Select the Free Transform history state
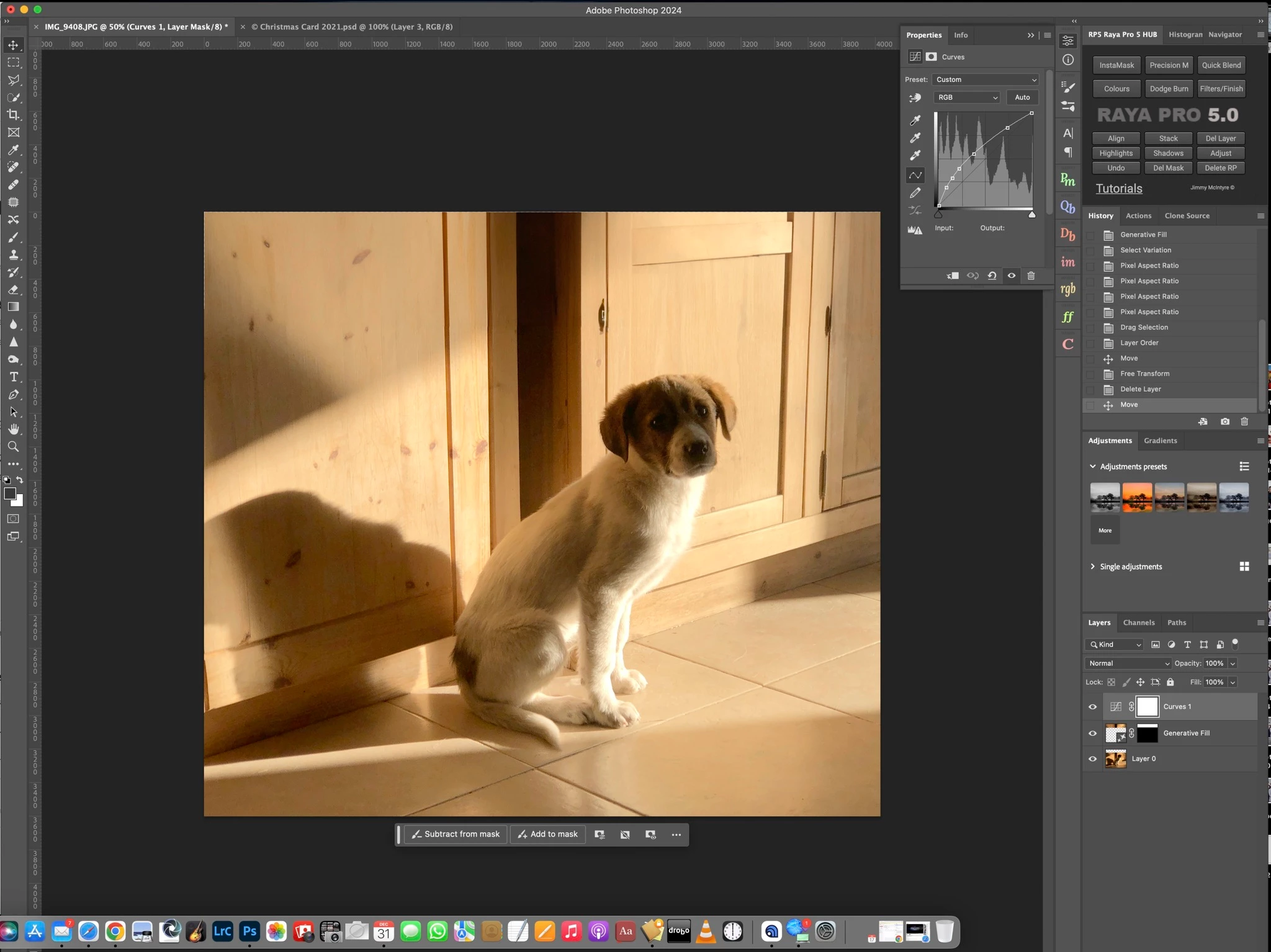The height and width of the screenshot is (952, 1271). 1144,374
